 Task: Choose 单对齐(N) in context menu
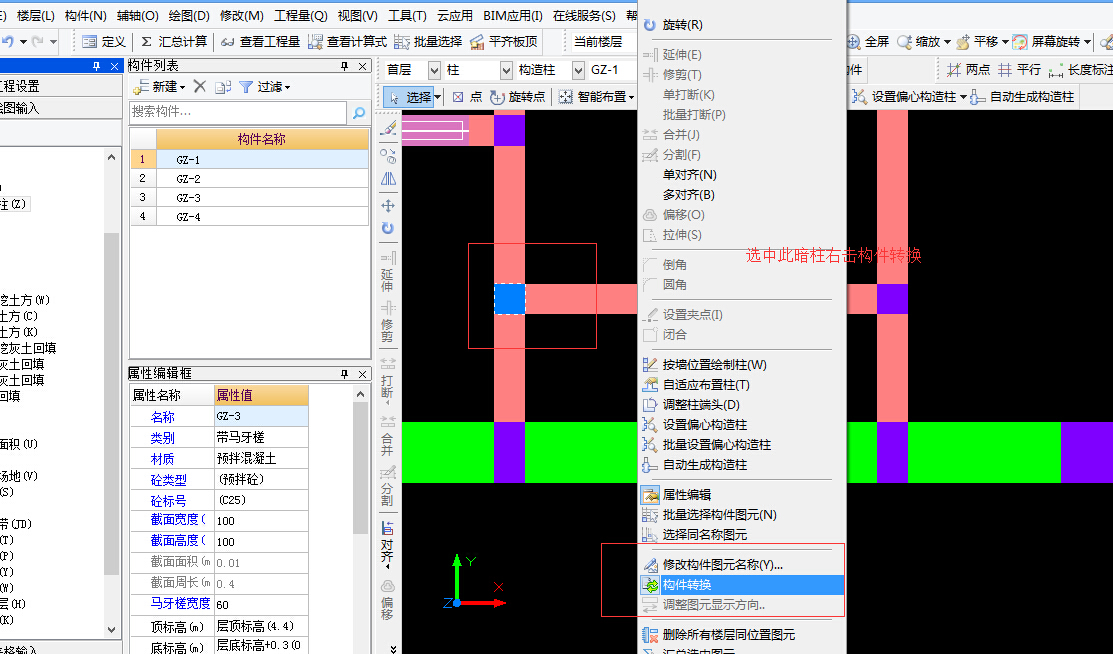[x=689, y=175]
